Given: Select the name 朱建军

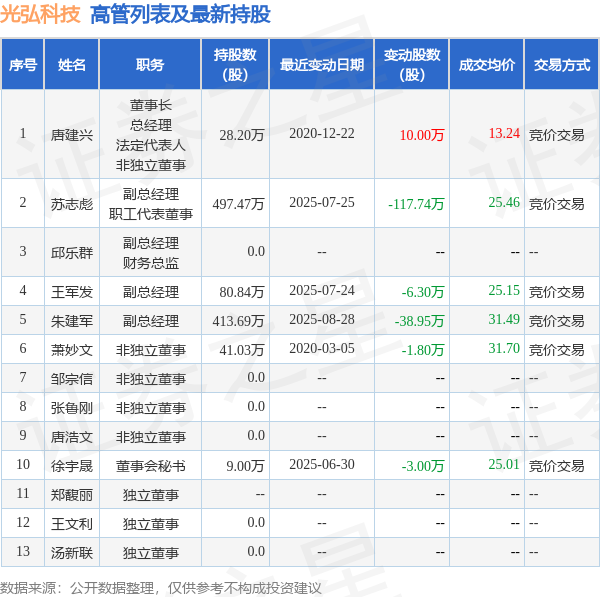Looking at the screenshot, I should click(72, 321).
